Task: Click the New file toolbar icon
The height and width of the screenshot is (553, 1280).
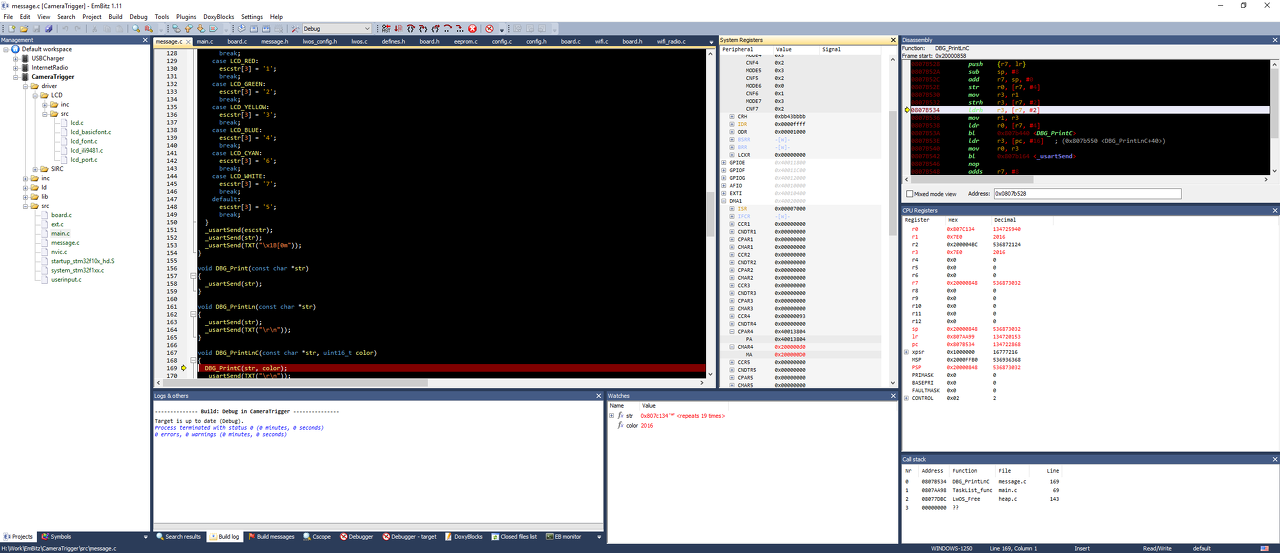Action: tap(11, 28)
